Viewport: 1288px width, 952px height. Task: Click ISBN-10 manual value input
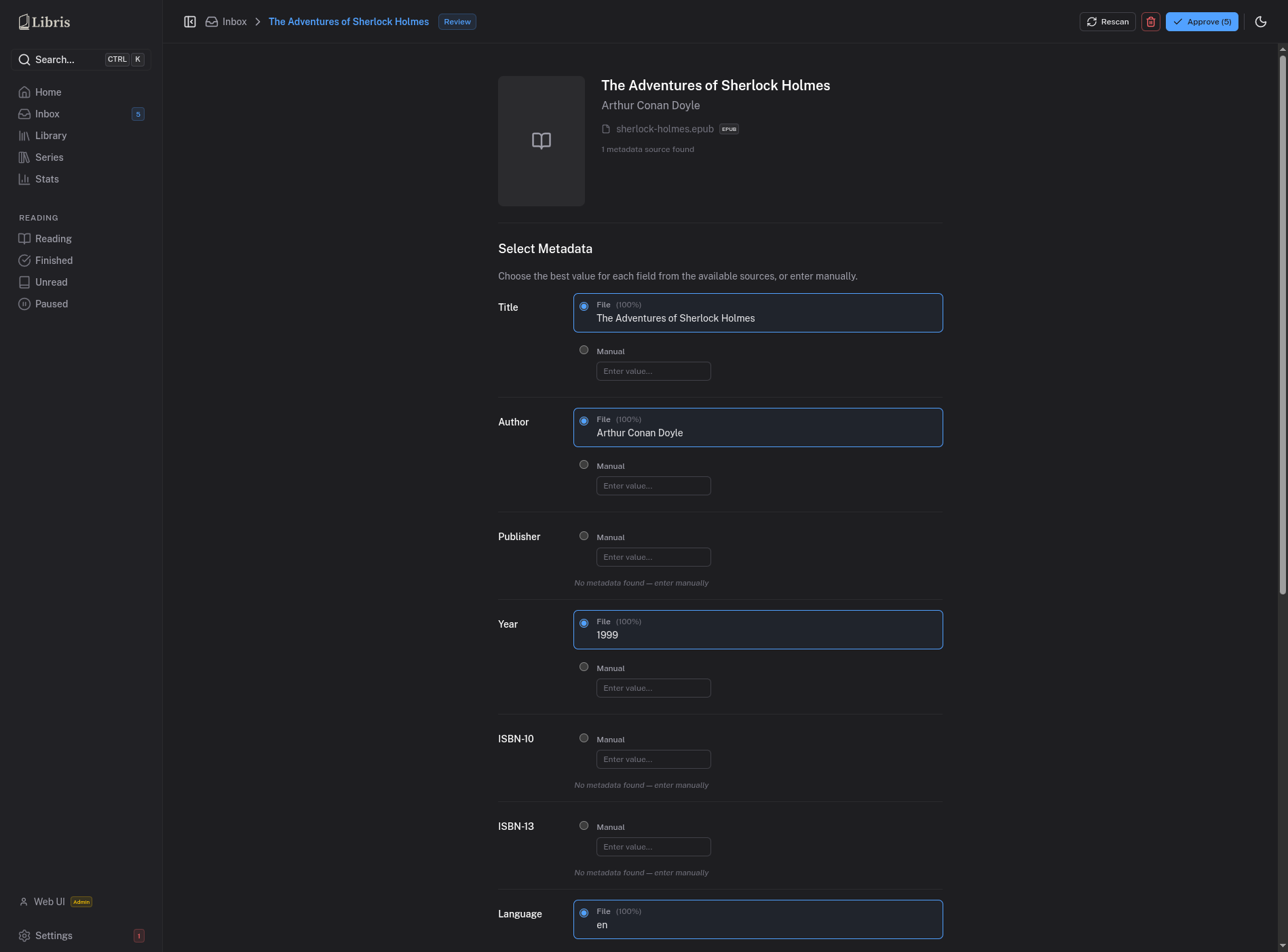tap(654, 759)
